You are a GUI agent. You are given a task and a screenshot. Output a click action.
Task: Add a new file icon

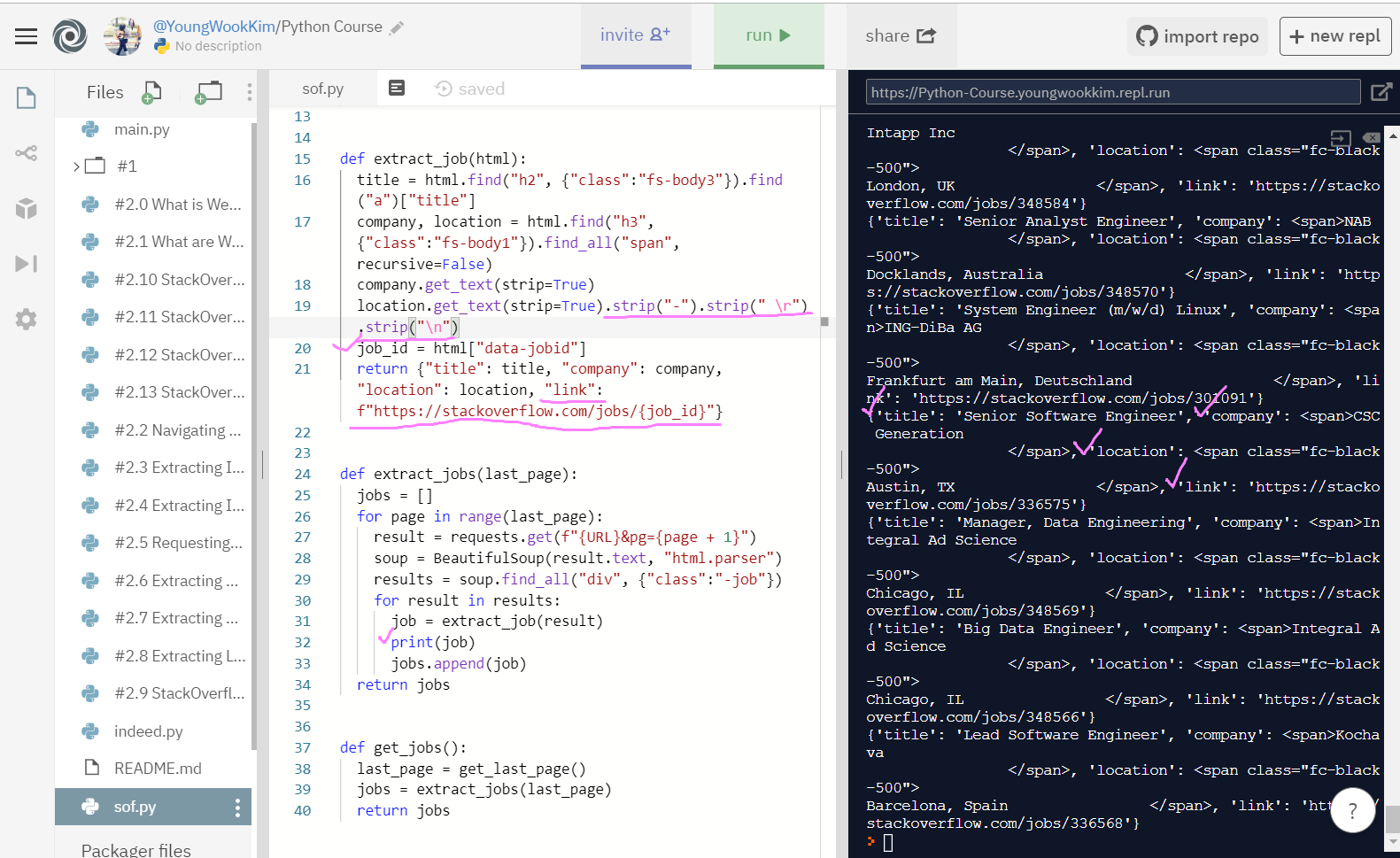click(x=151, y=92)
